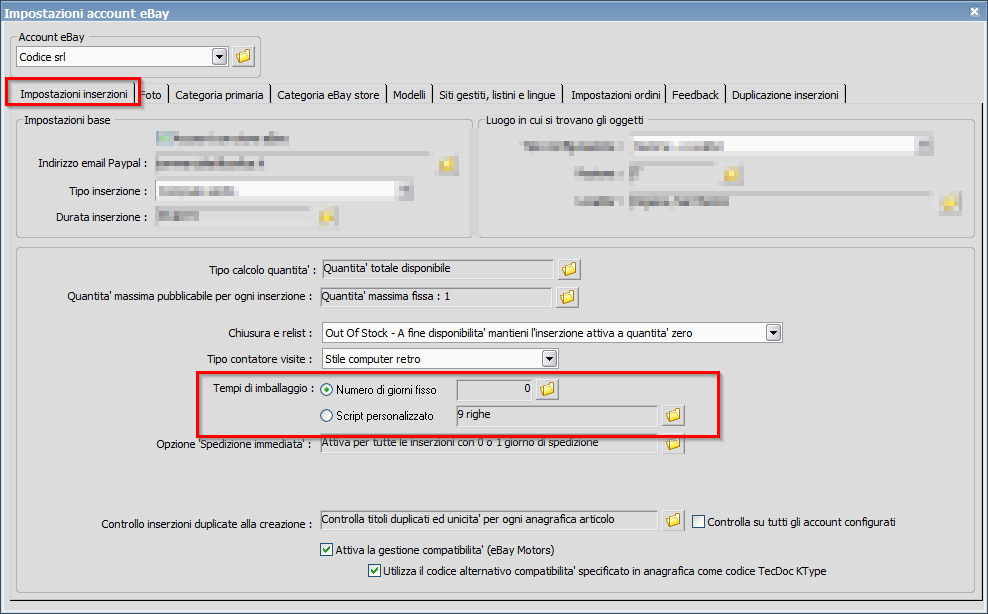Screen dimensions: 988x614
Task: Expand Tipo contatore visite dropdown
Action: point(549,359)
